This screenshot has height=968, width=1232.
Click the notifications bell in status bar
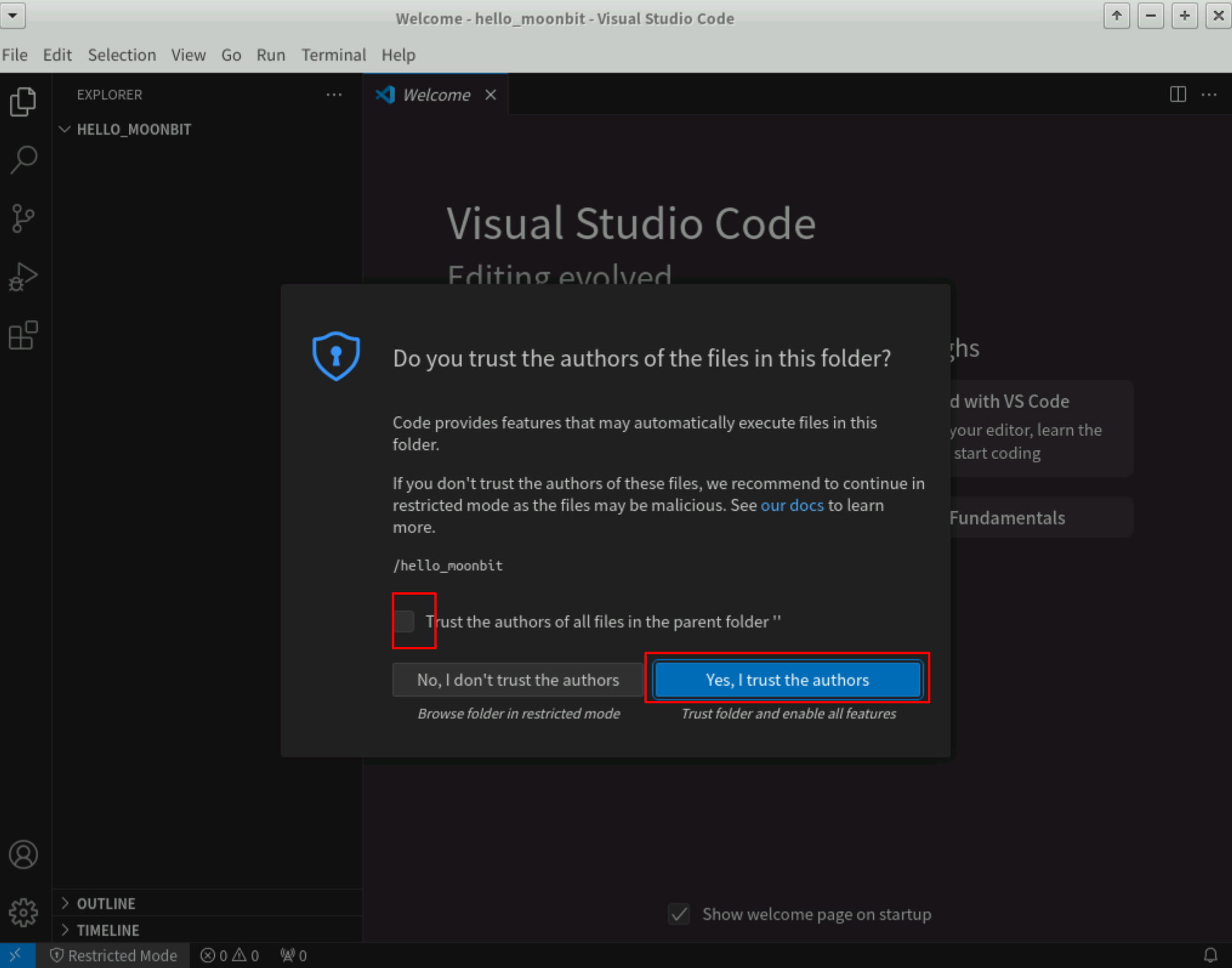click(x=1210, y=955)
